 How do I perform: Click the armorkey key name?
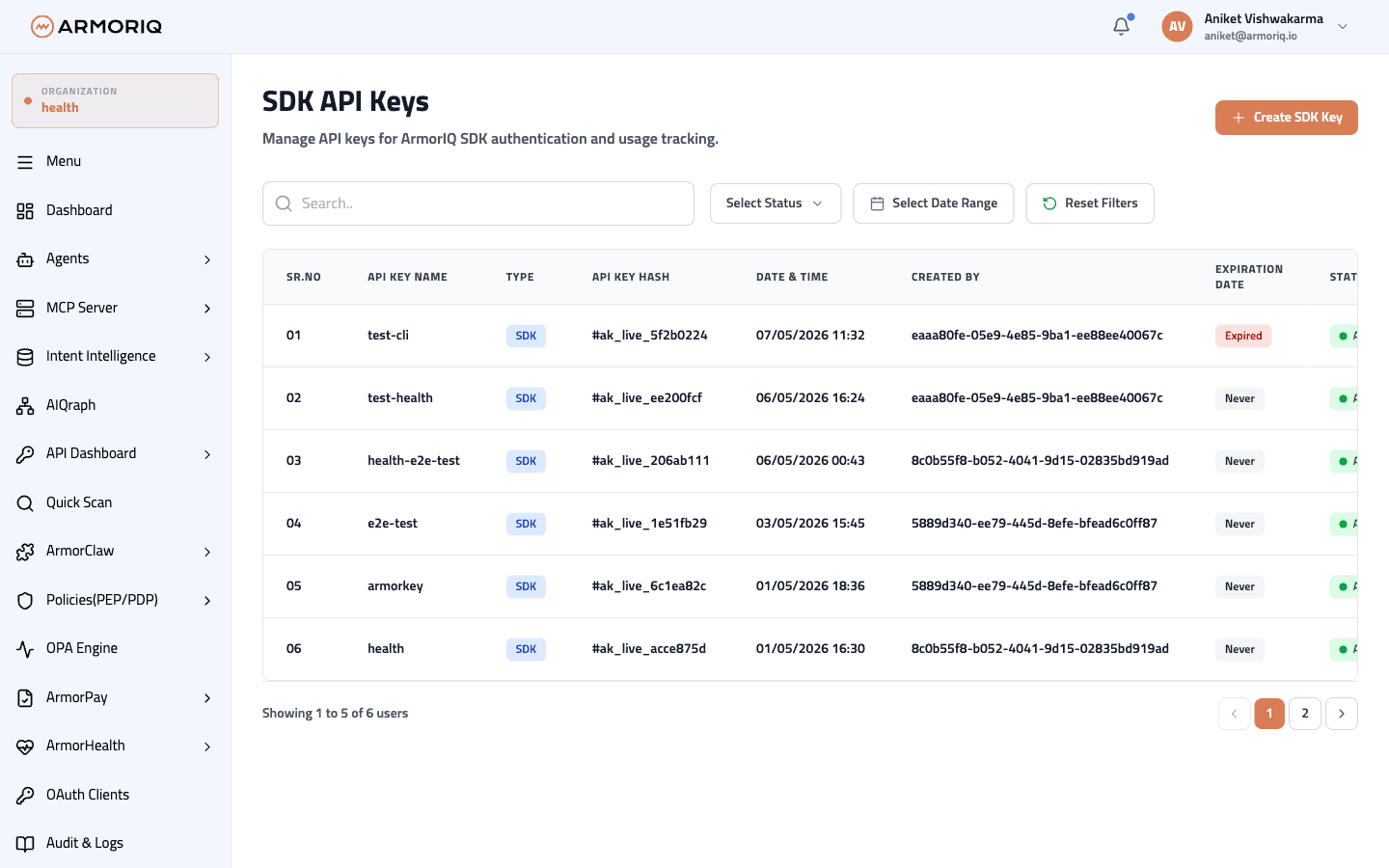[395, 586]
